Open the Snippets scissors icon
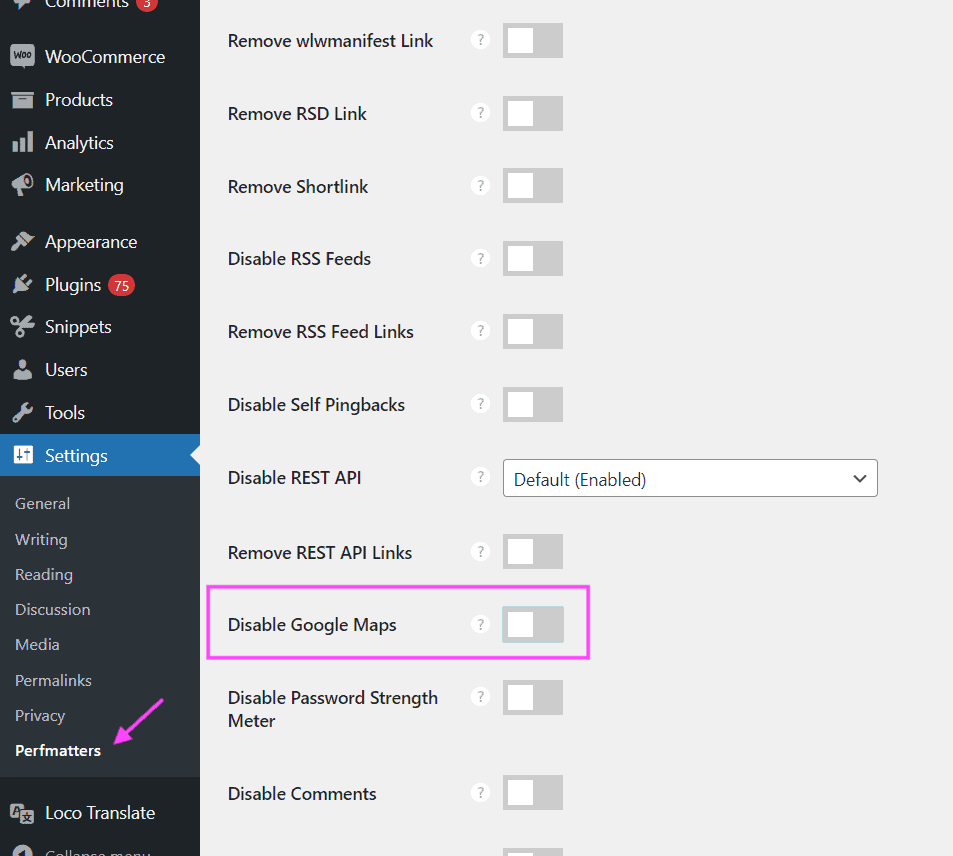The width and height of the screenshot is (953, 856). [x=22, y=326]
